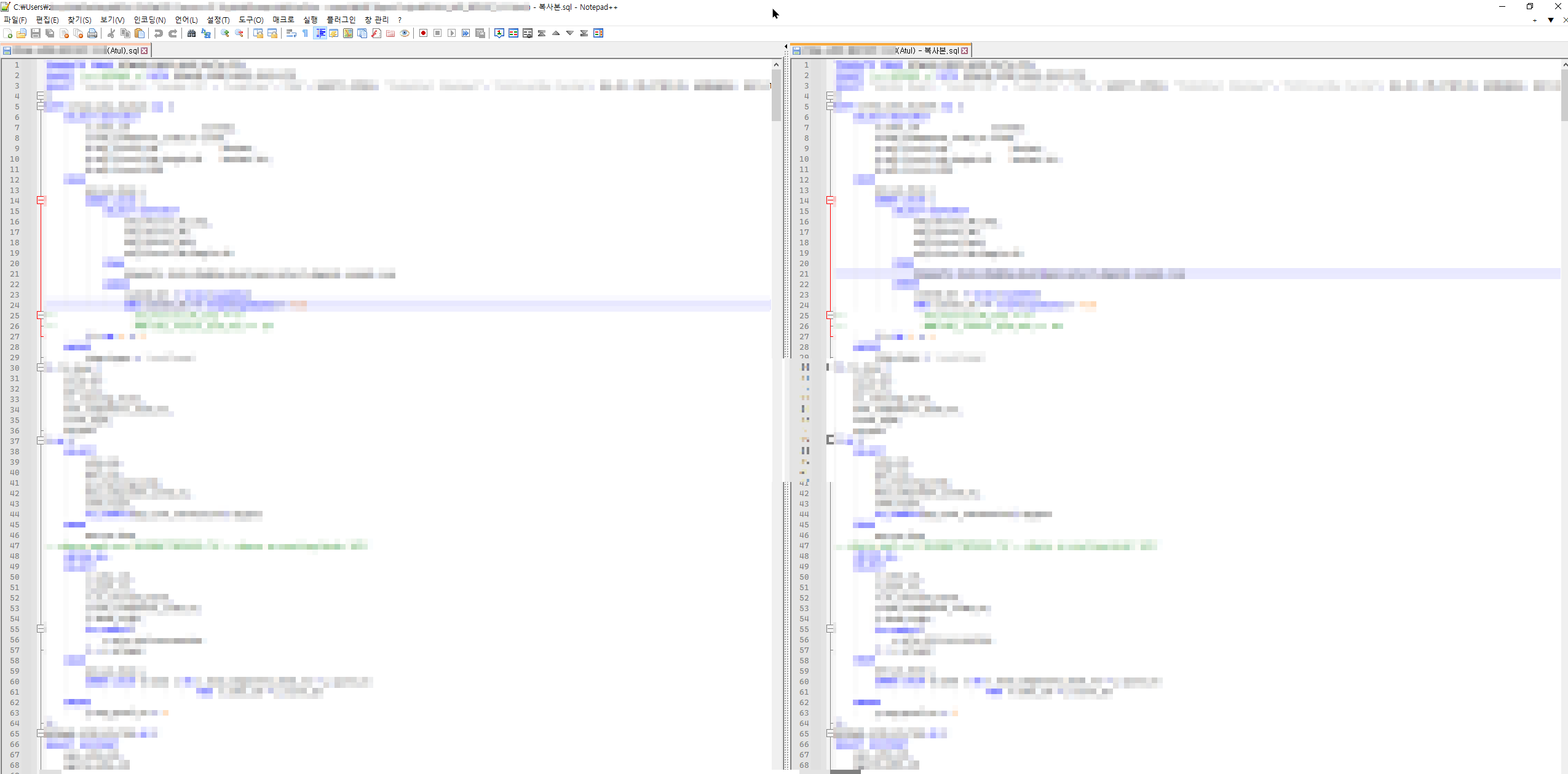Click the Save All toolbar icon
The image size is (1568, 774).
[x=50, y=33]
